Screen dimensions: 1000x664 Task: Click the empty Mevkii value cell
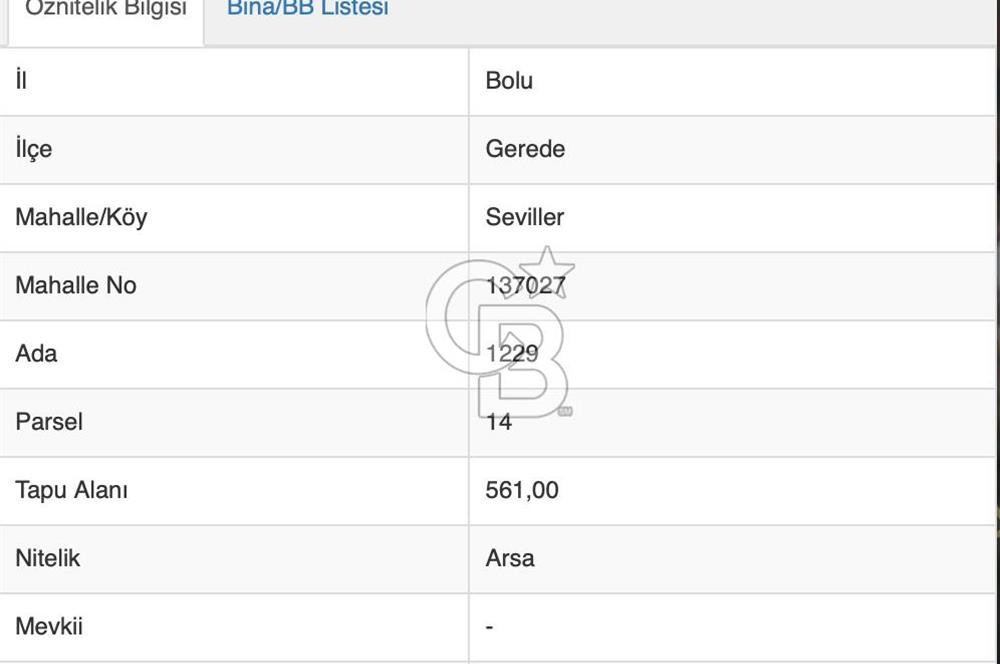pos(489,627)
